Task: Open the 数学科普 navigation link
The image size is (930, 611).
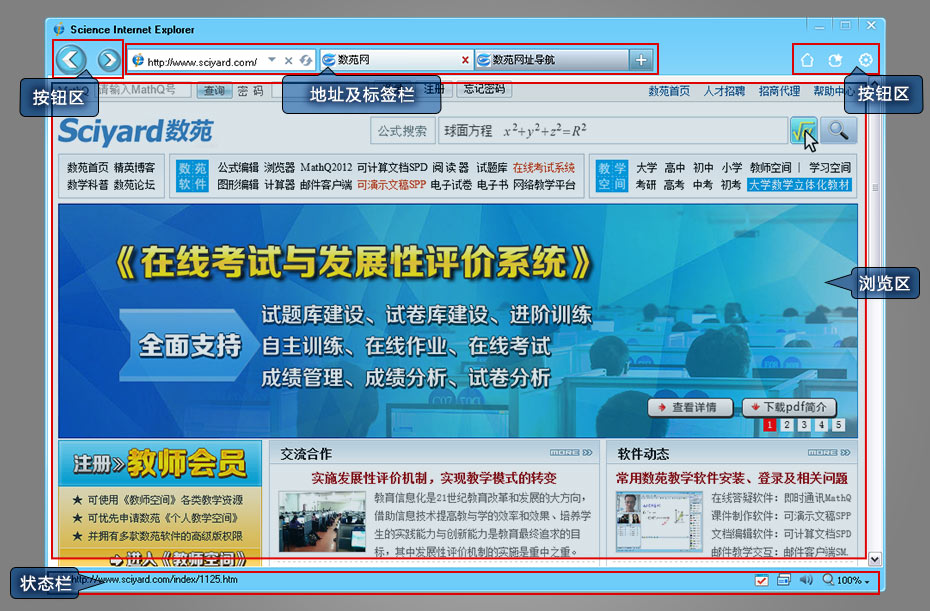Action: click(x=88, y=185)
